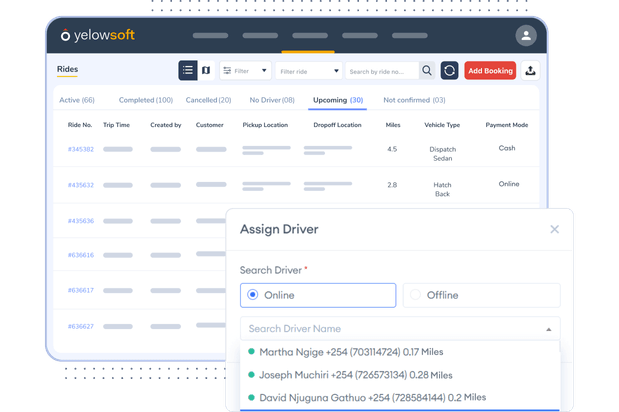Click the yelowsoft logo
Image resolution: width=619 pixels, height=412 pixels.
98,36
